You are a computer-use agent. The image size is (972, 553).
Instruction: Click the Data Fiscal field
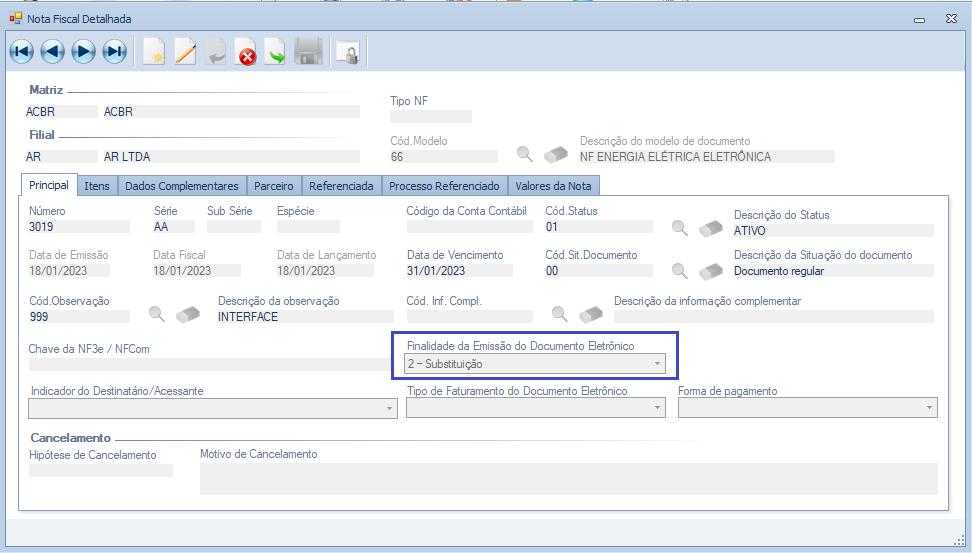[197, 271]
